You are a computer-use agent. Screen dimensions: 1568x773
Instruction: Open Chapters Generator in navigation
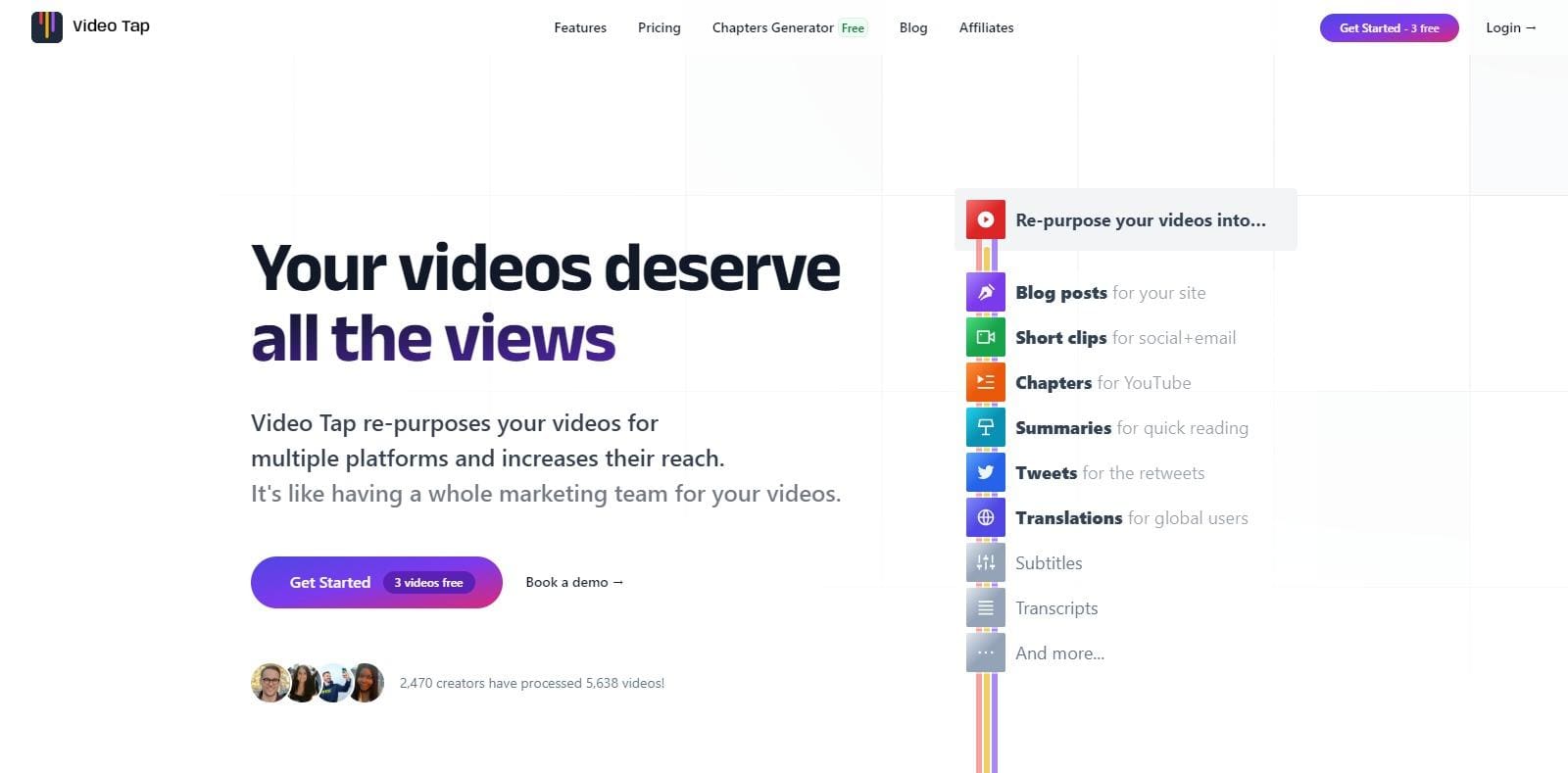pos(772,27)
